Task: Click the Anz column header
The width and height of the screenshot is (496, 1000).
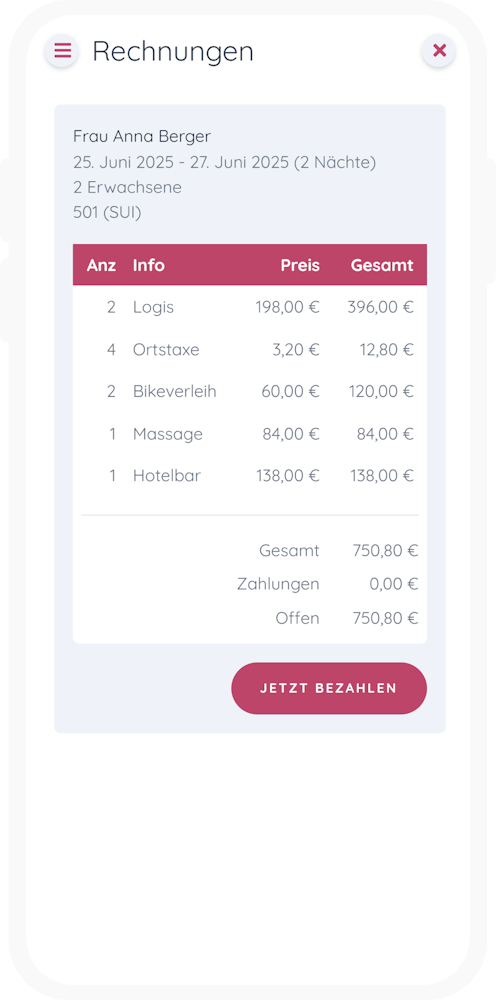Action: [x=101, y=265]
